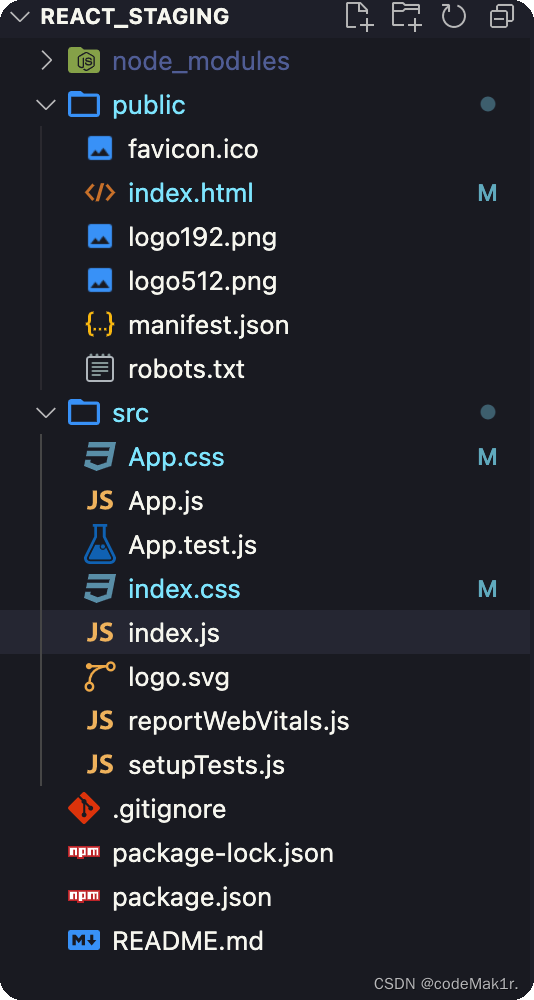Screen dimensions: 534x1000
Task: Select the src folder name
Action: coord(130,413)
